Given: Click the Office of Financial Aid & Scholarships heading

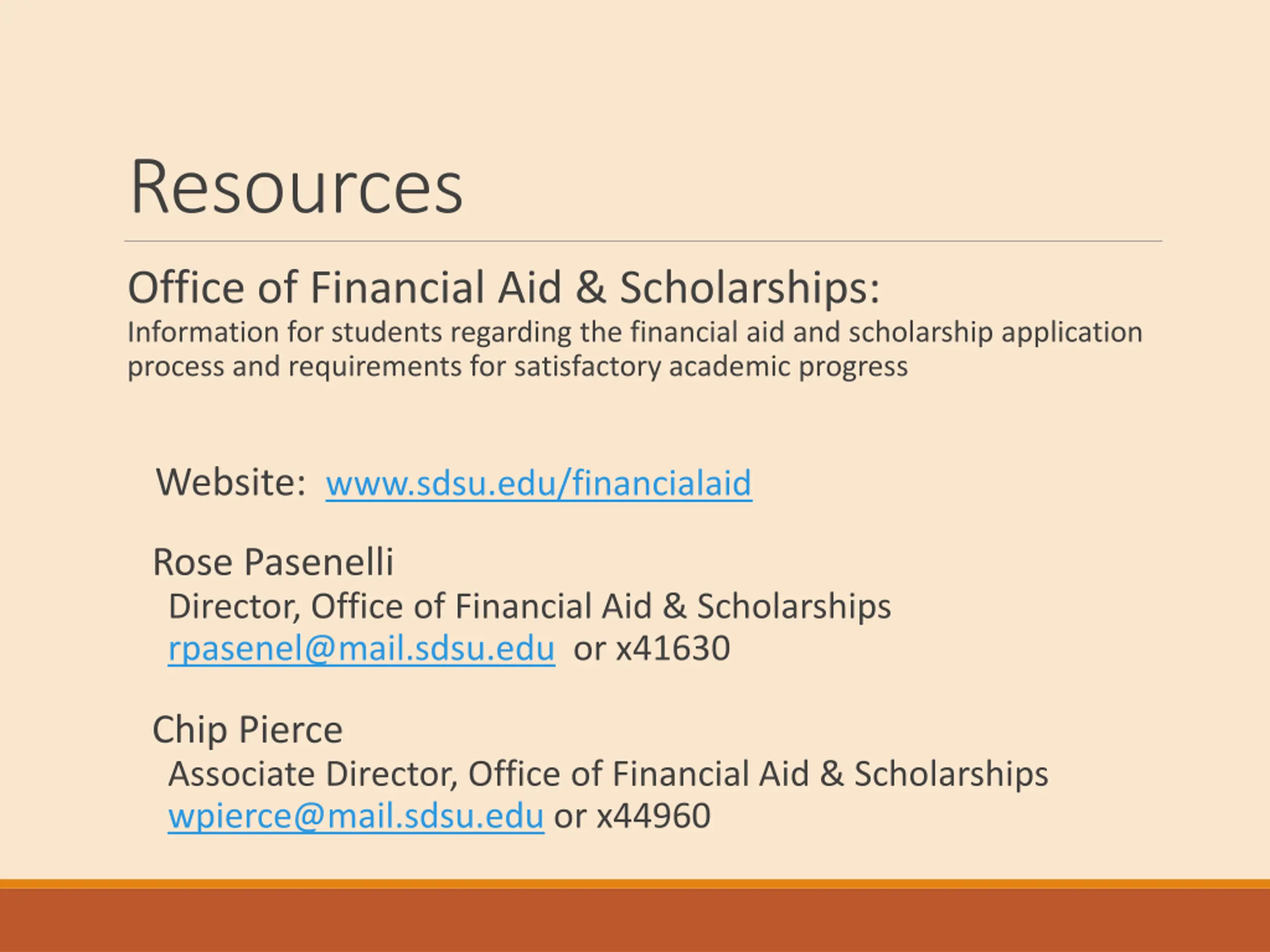Looking at the screenshot, I should coord(504,287).
